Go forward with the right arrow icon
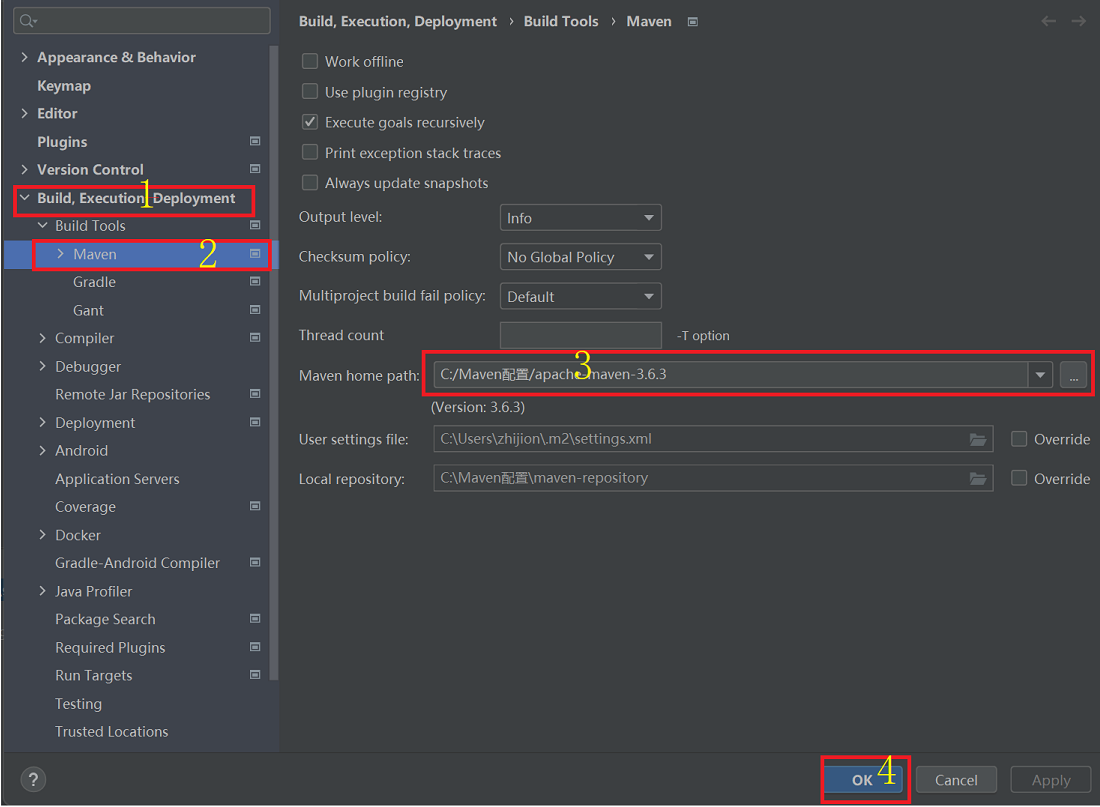The width and height of the screenshot is (1100, 807). 1078,21
